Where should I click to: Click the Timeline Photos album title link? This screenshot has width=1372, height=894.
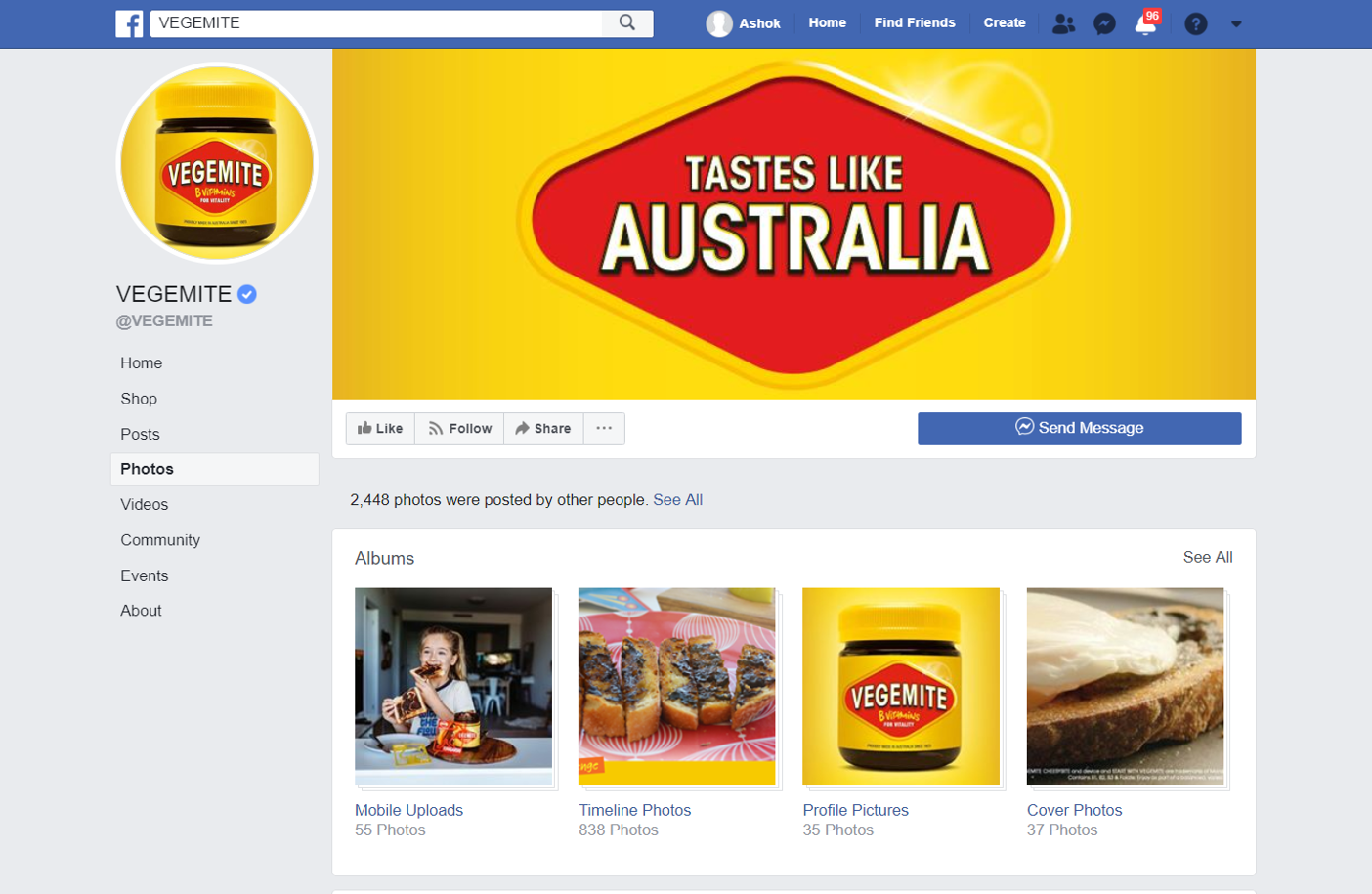[634, 810]
